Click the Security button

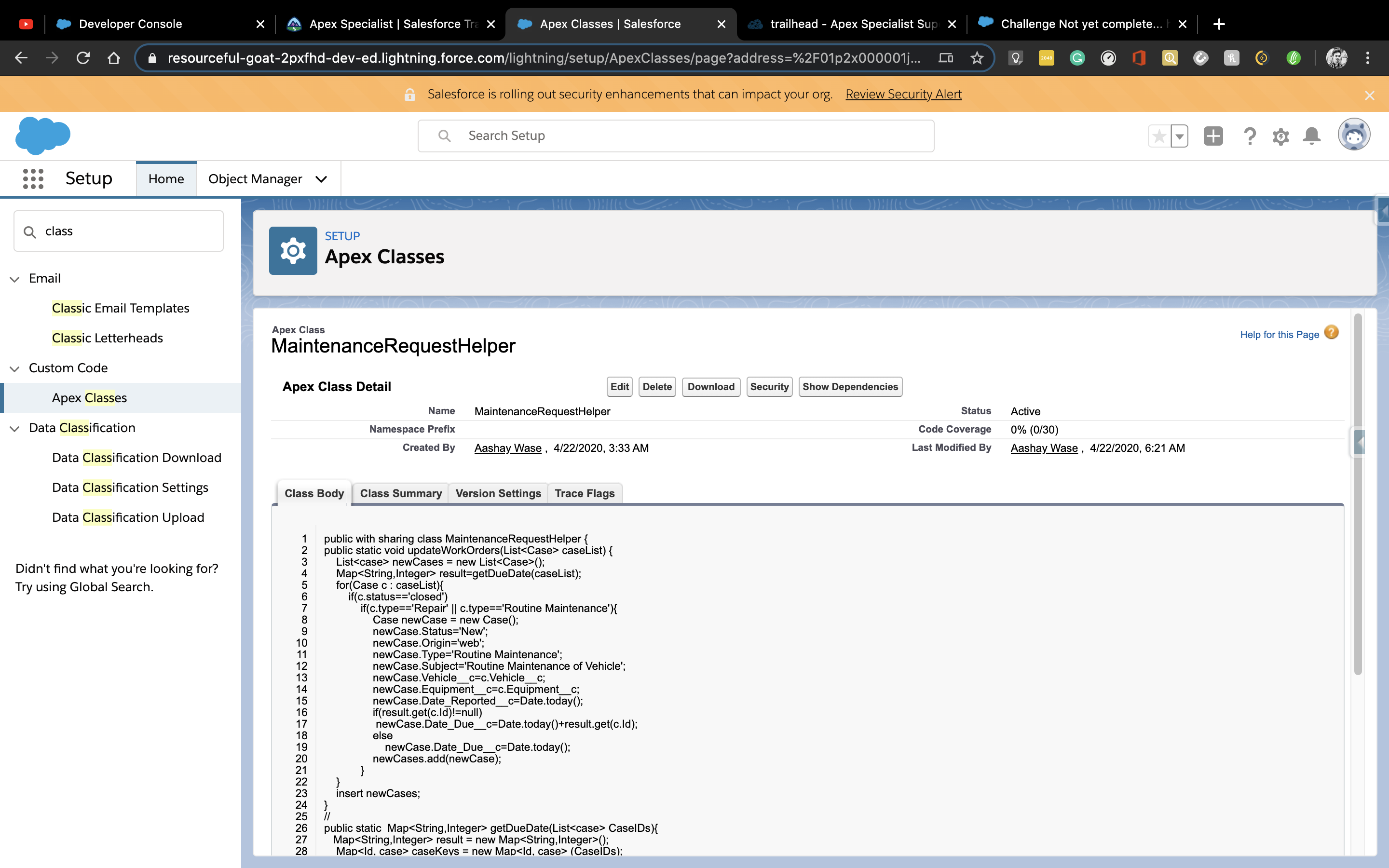(x=769, y=387)
